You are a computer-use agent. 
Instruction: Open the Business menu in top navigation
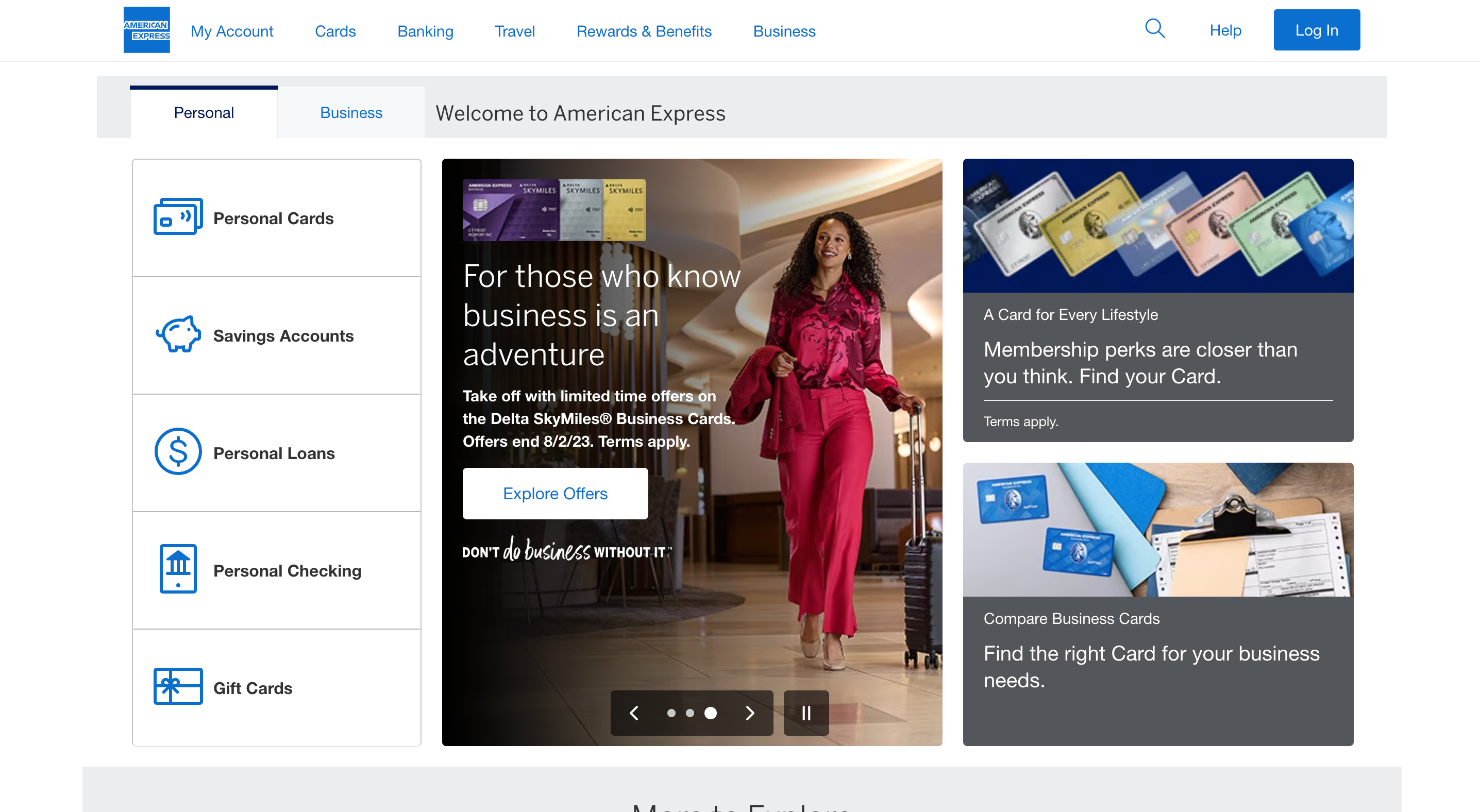click(784, 31)
